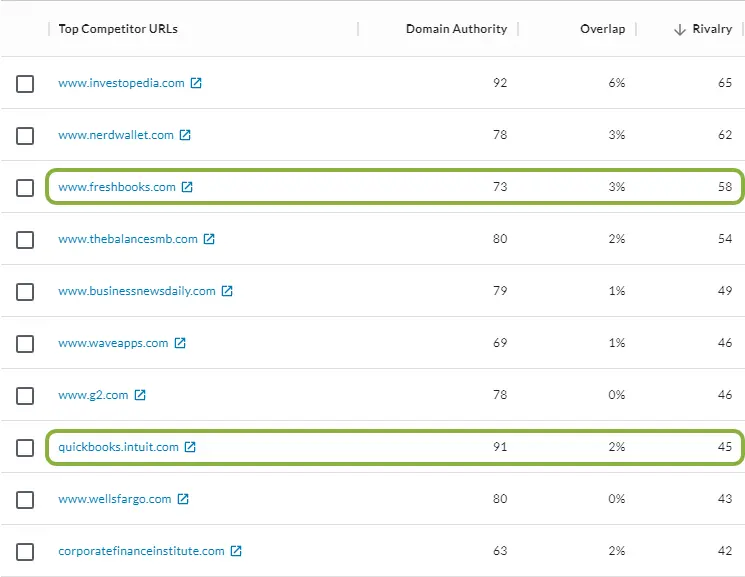745x577 pixels.
Task: Click external link icon beside www.thebalancesmb.com
Action: (x=208, y=239)
